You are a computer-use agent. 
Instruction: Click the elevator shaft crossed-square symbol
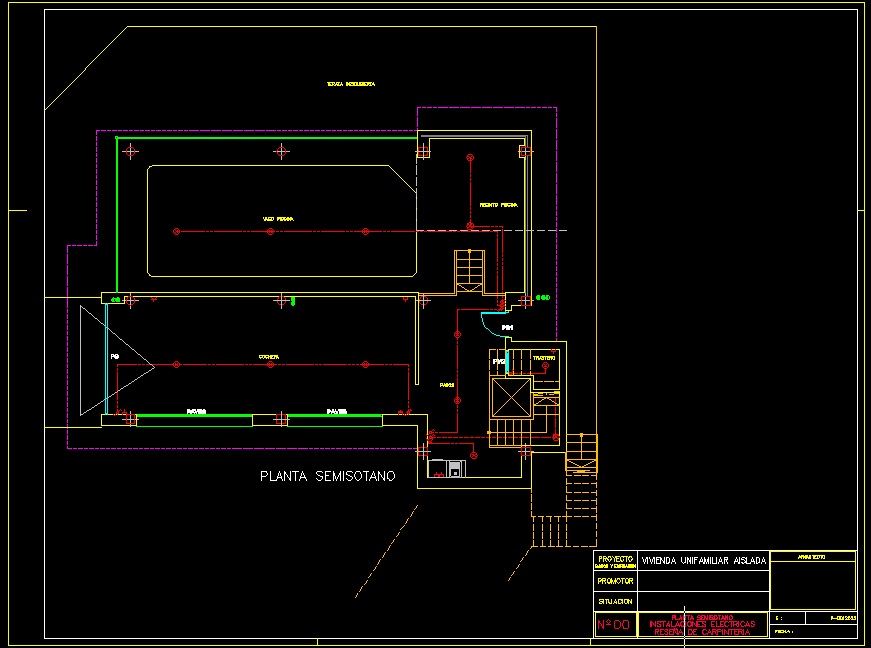tap(511, 397)
